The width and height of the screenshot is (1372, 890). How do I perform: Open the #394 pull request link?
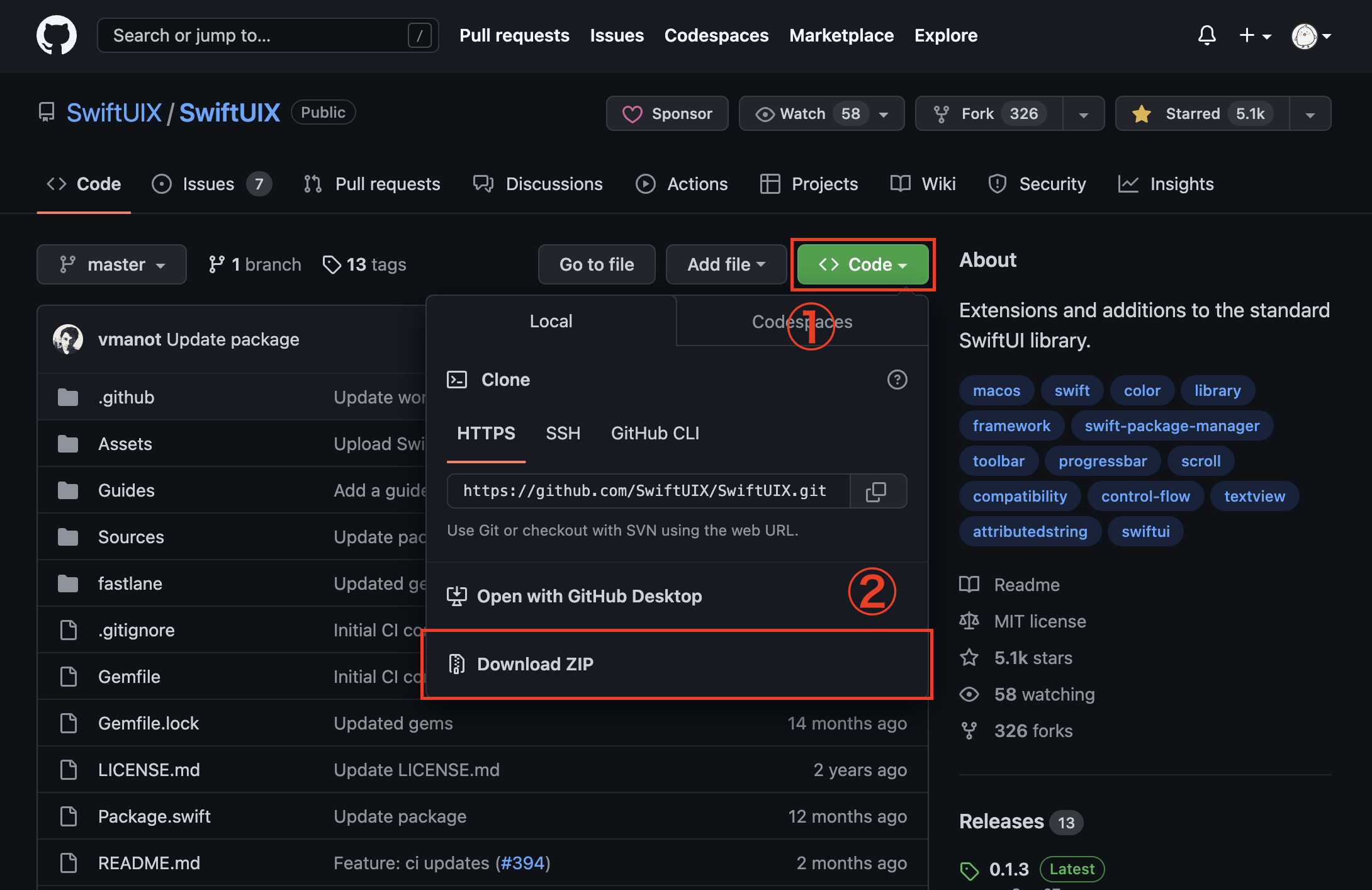522,863
